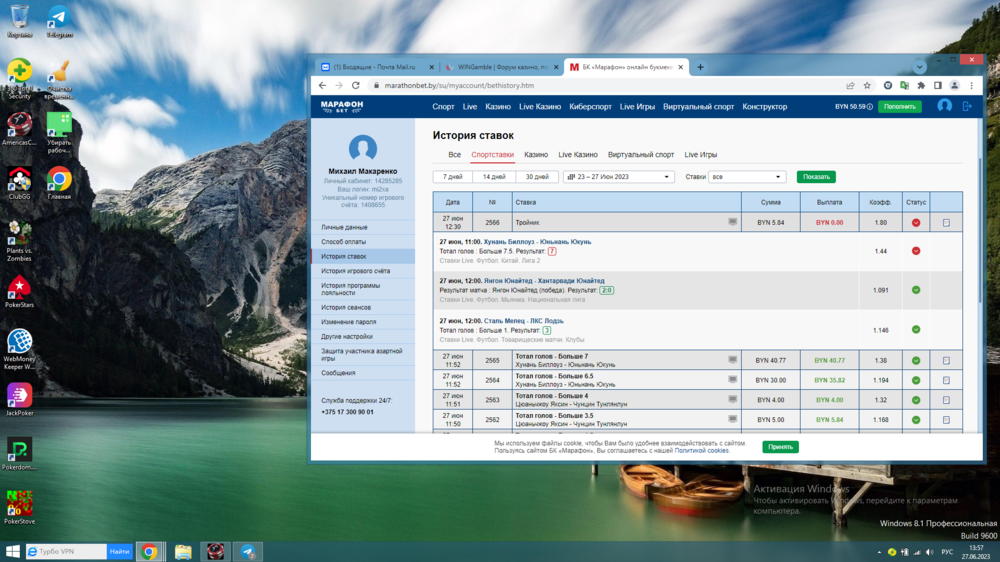Click the user profile icon in the site header
The height and width of the screenshot is (562, 1000).
click(944, 106)
